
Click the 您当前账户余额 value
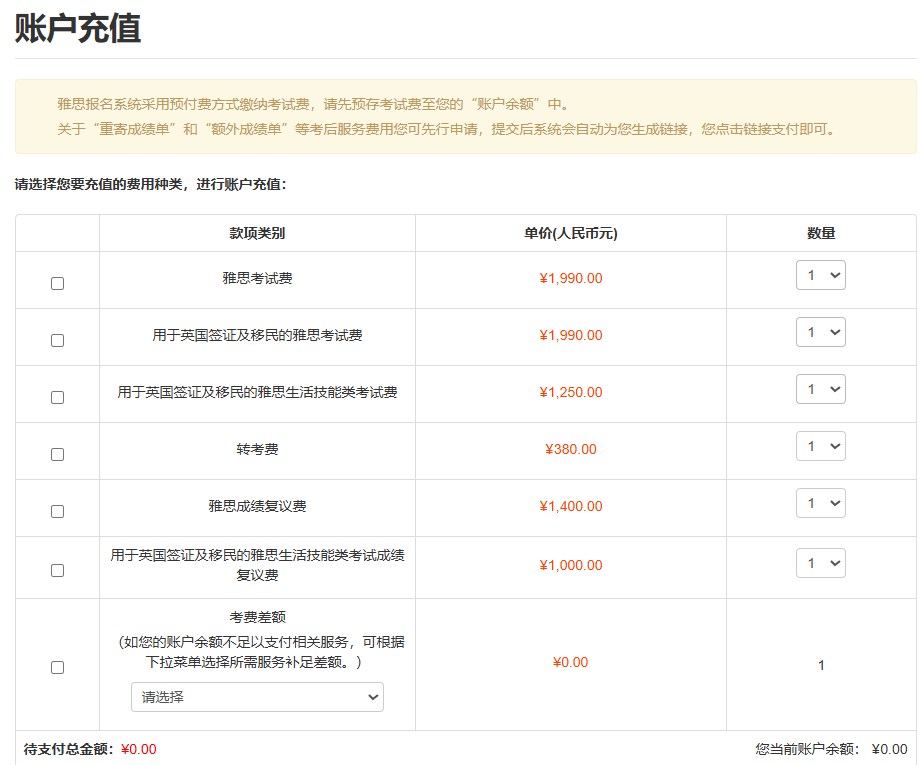tap(889, 749)
